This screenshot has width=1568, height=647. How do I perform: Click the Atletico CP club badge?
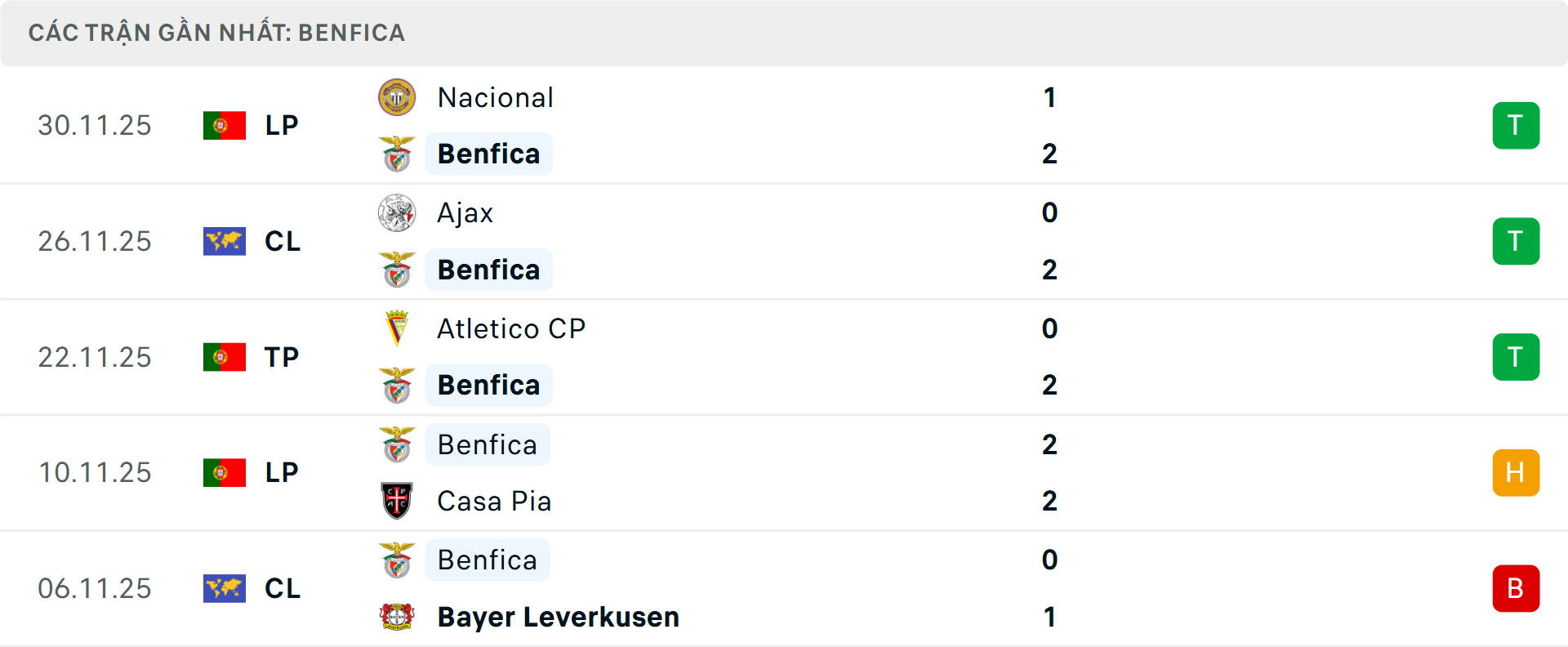tap(397, 329)
